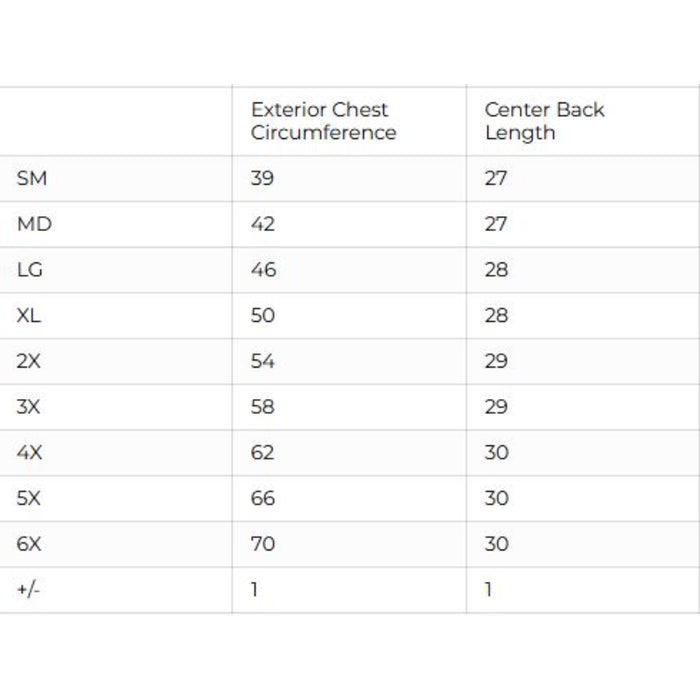Select chest circumference value 58
The width and height of the screenshot is (700, 700).
coord(263,407)
